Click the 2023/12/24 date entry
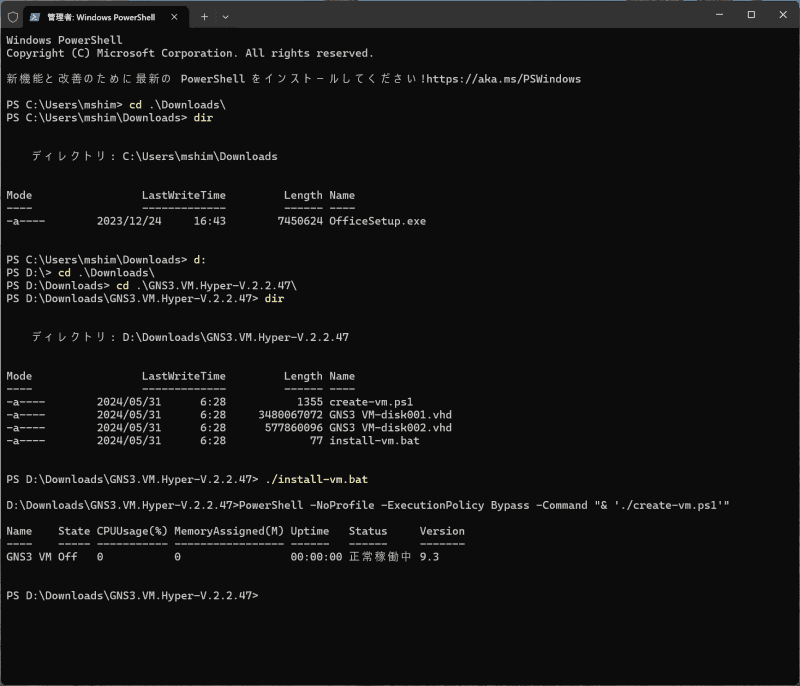 tap(129, 221)
